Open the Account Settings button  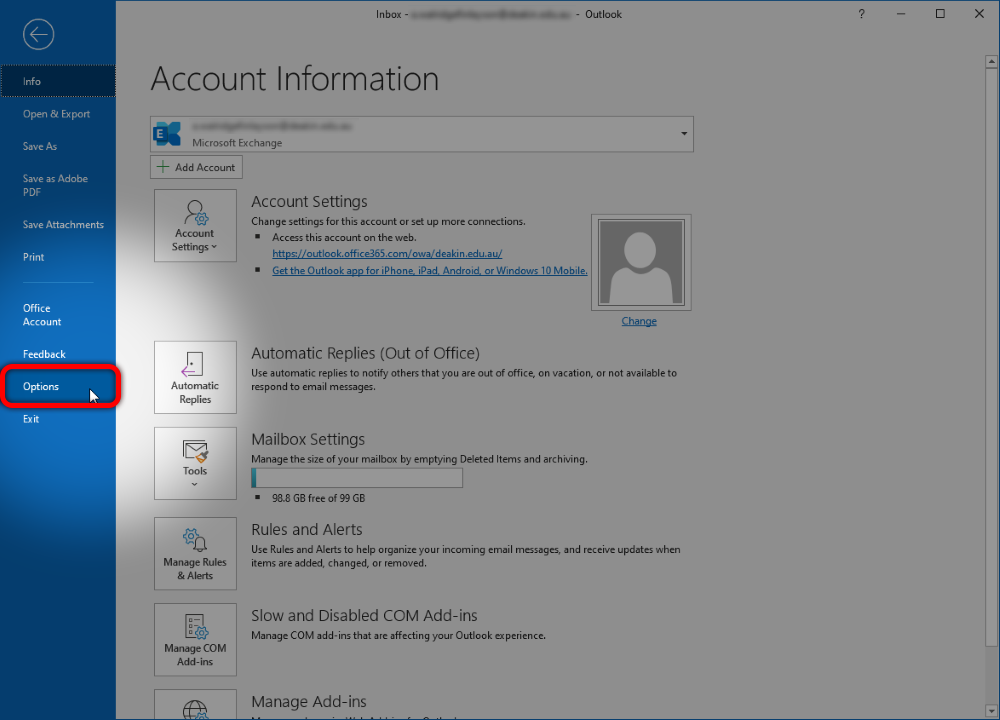click(x=195, y=226)
